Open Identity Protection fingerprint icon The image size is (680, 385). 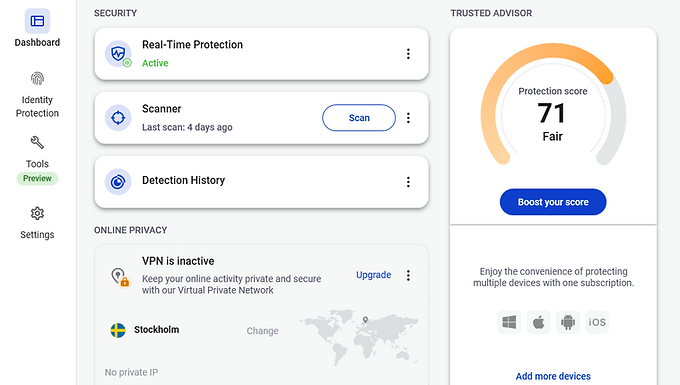click(37, 78)
